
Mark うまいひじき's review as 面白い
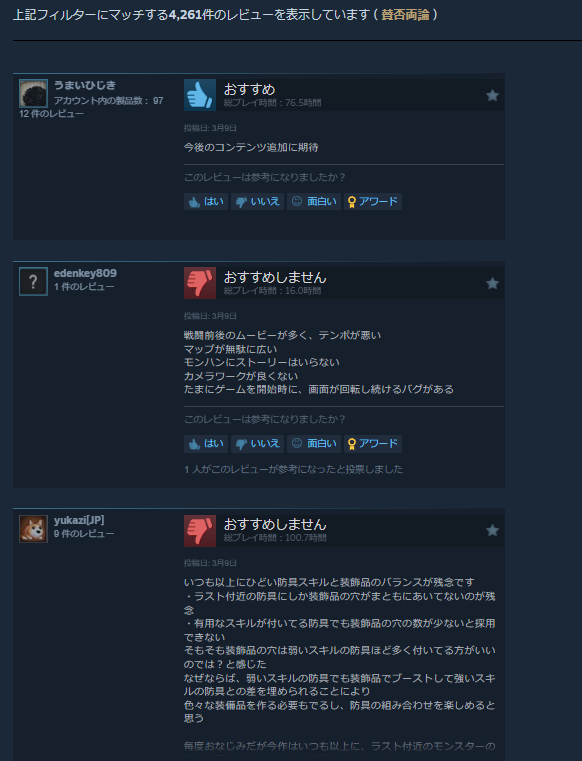(314, 201)
